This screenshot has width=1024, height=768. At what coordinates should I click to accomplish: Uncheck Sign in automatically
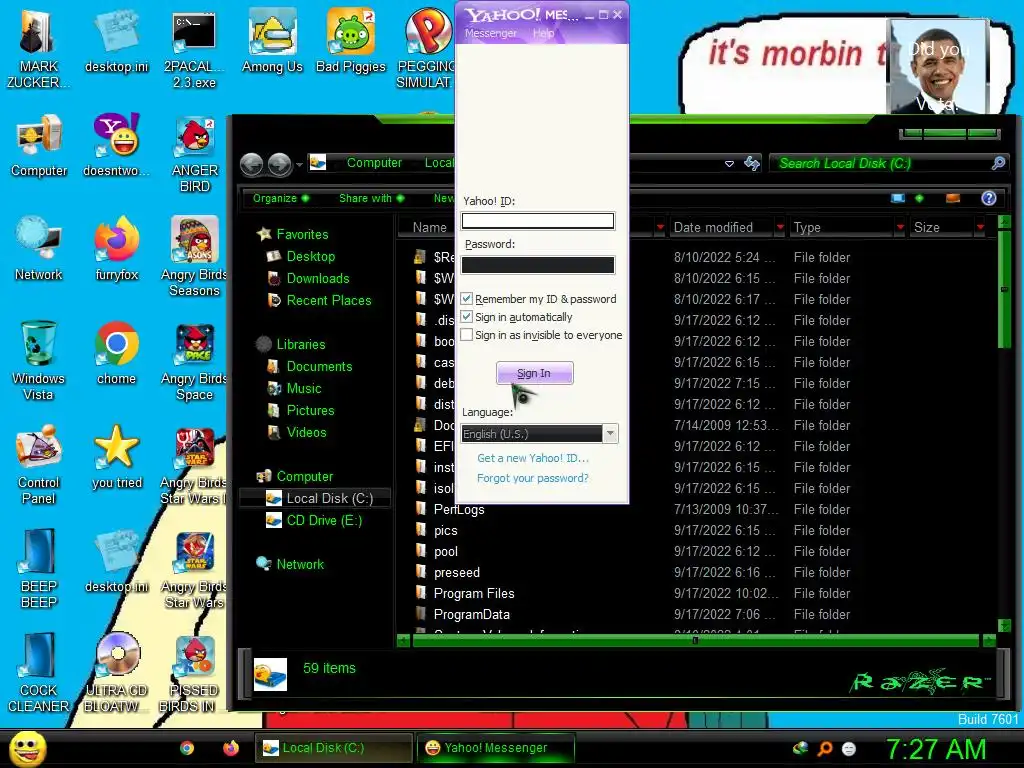tap(466, 317)
